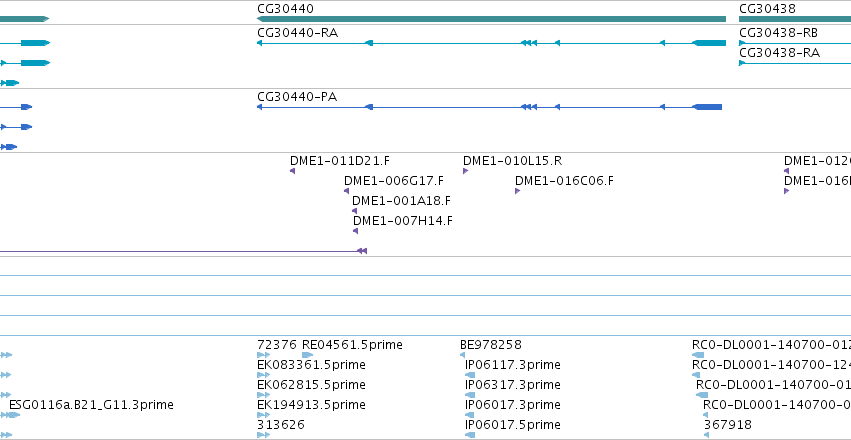The width and height of the screenshot is (851, 440).
Task: Open EST BE978258 label
Action: (491, 345)
